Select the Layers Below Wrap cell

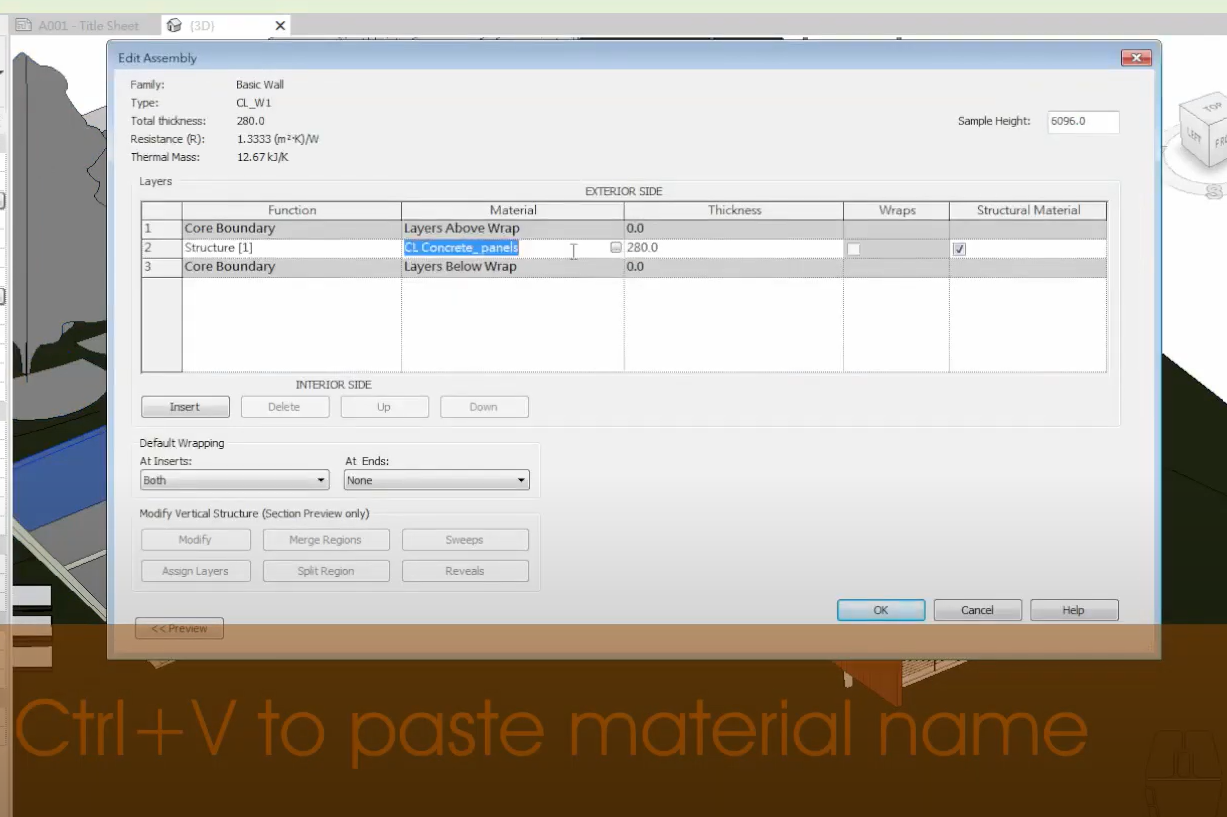point(512,267)
